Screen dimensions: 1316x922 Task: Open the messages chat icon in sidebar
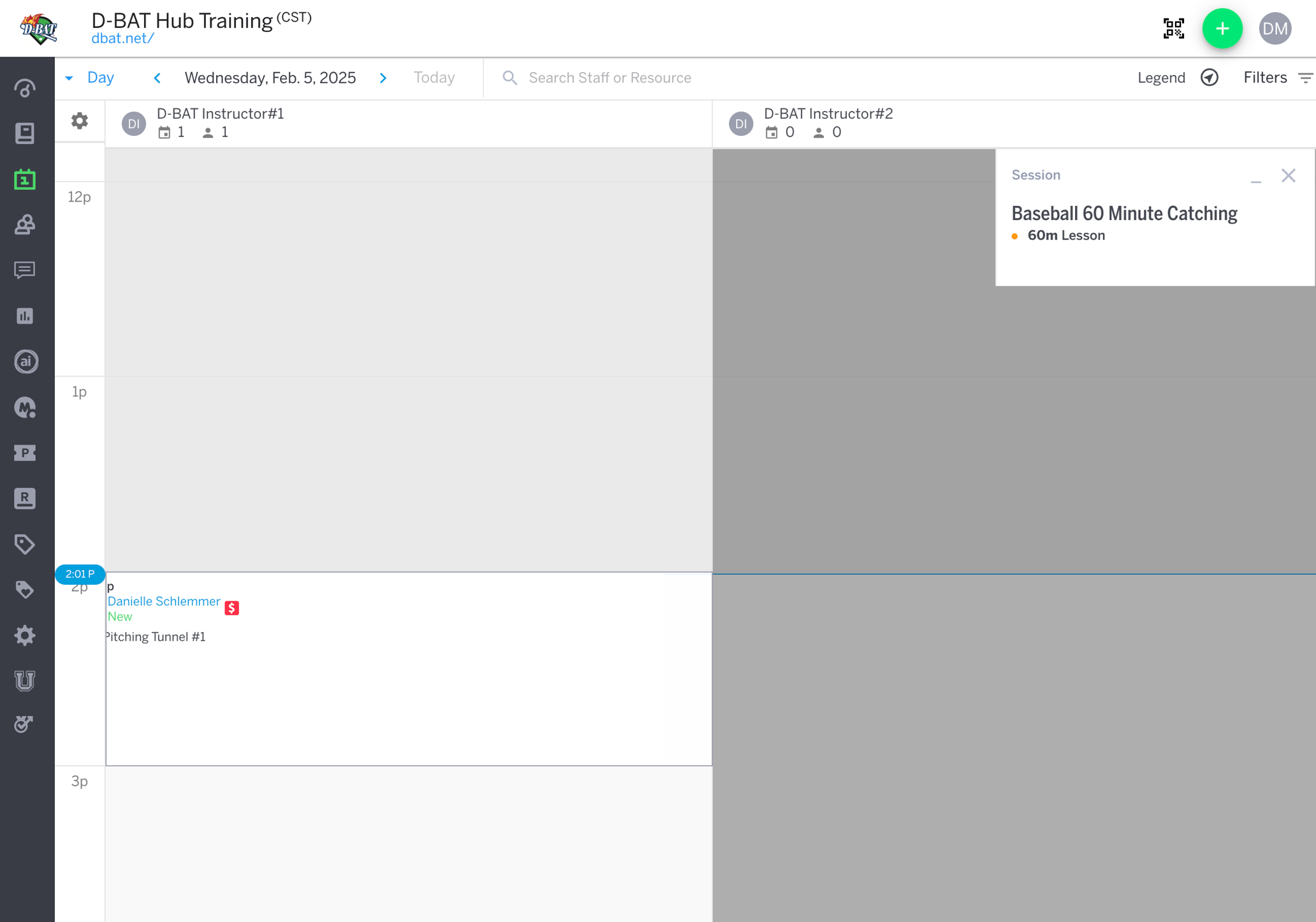click(25, 270)
